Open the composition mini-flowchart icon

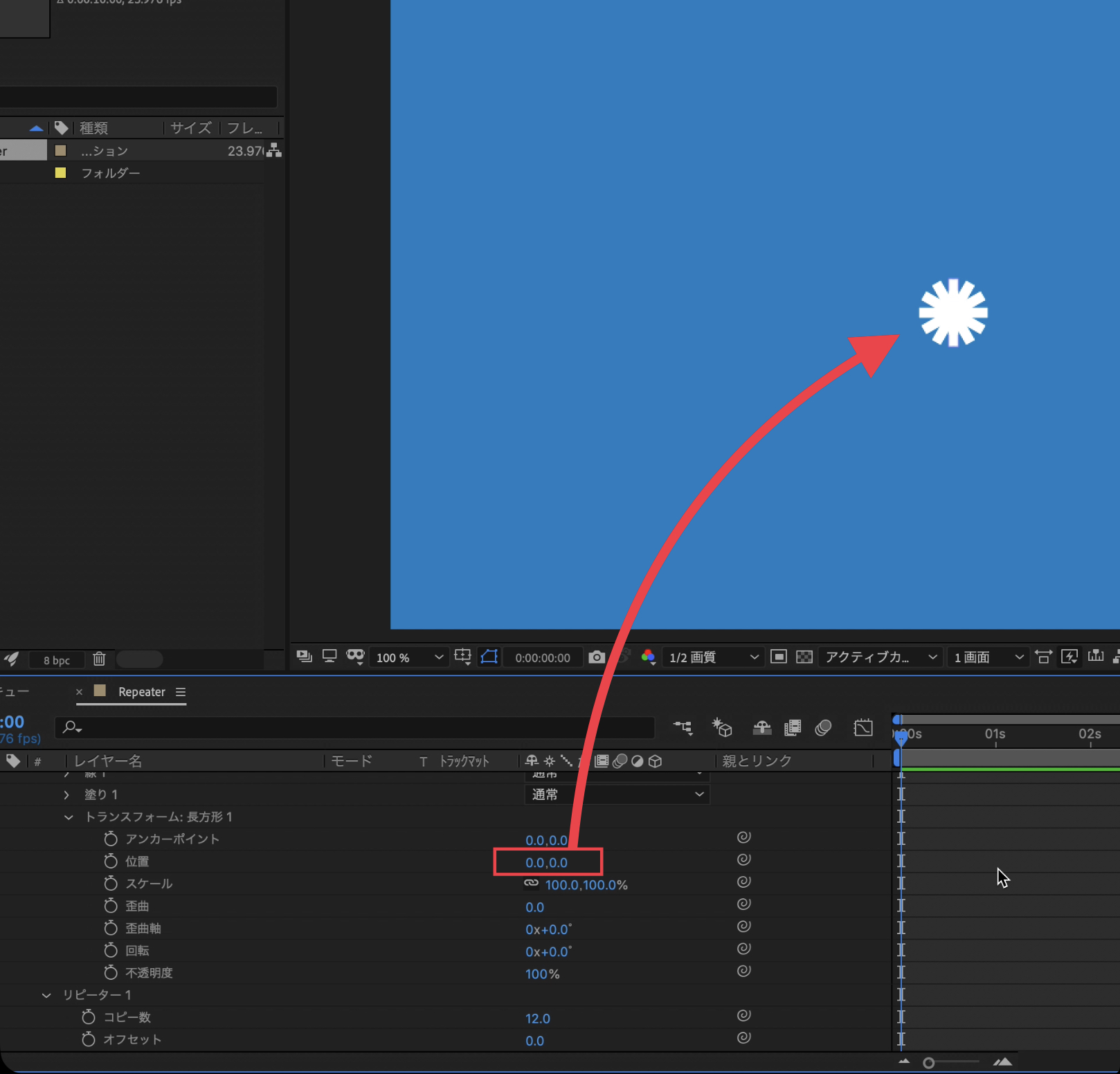(683, 727)
